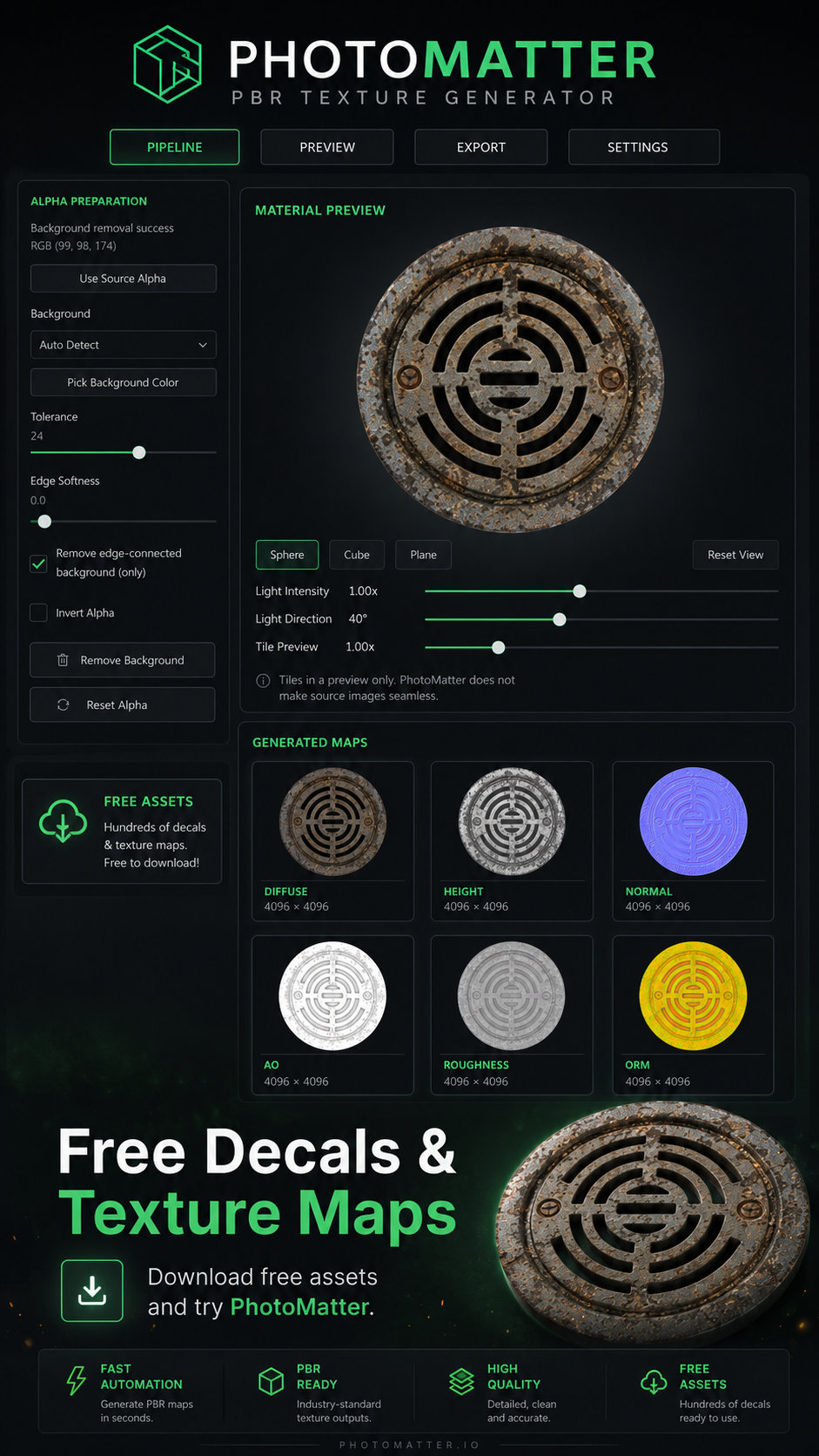Click the Tile Preview slider handle
819x1456 pixels.
[x=498, y=647]
